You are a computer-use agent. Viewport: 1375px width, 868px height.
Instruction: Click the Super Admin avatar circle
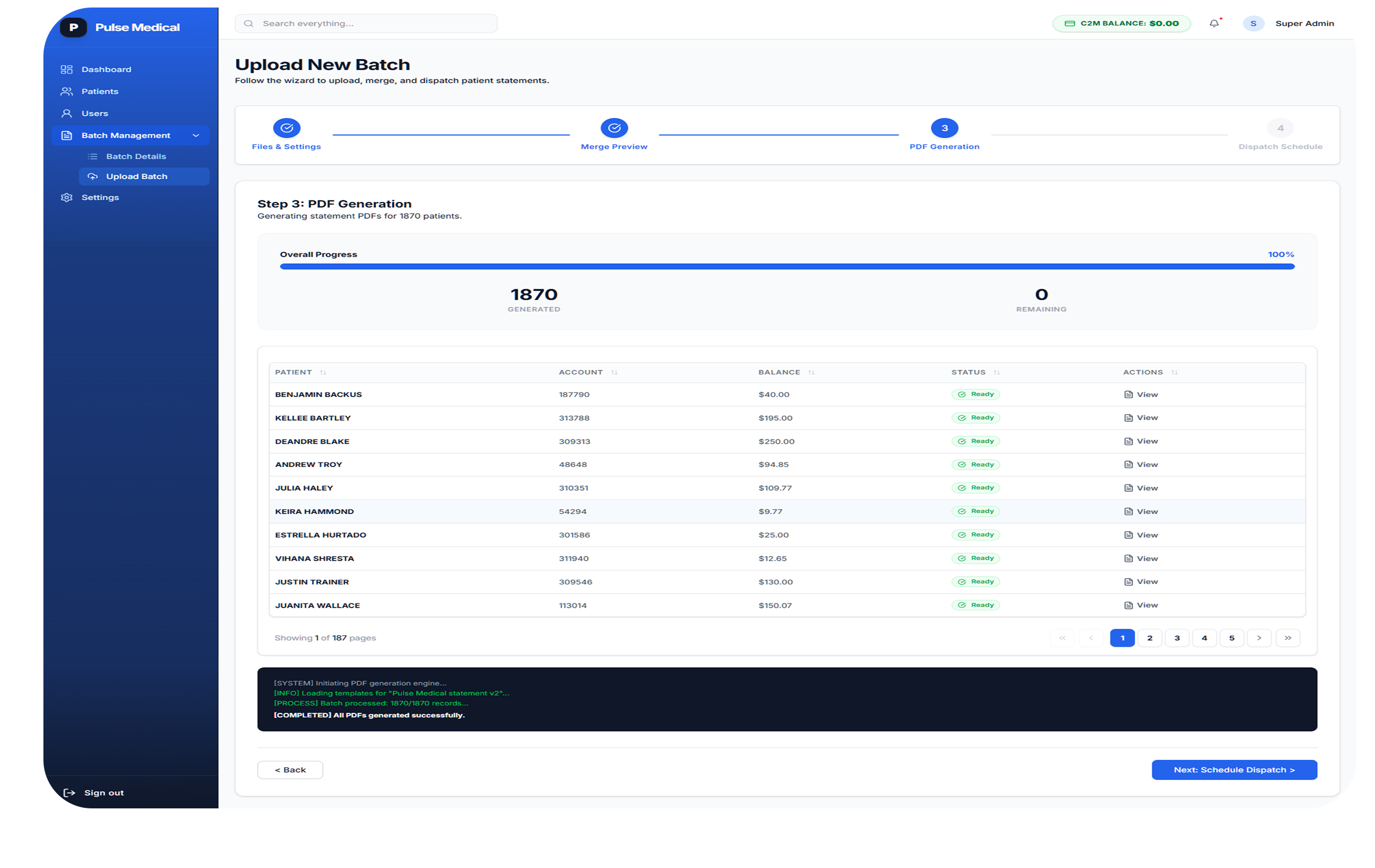1253,23
